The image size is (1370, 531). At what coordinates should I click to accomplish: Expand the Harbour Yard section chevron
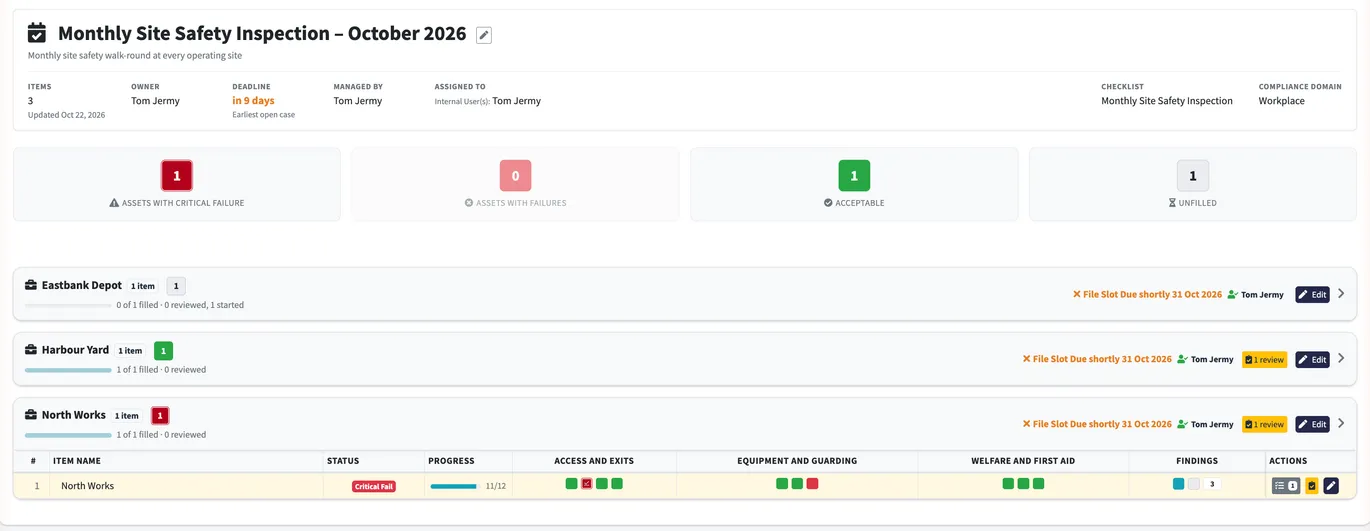pyautogui.click(x=1341, y=358)
